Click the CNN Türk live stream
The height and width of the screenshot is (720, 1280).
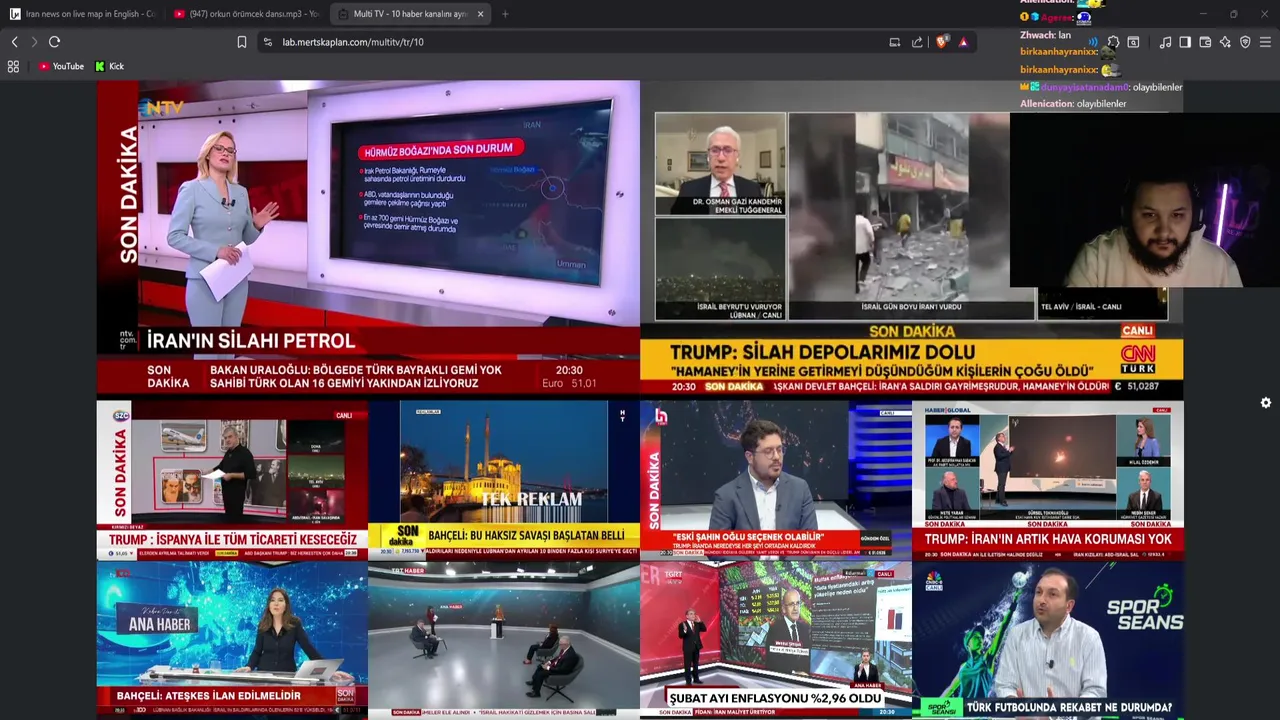911,238
